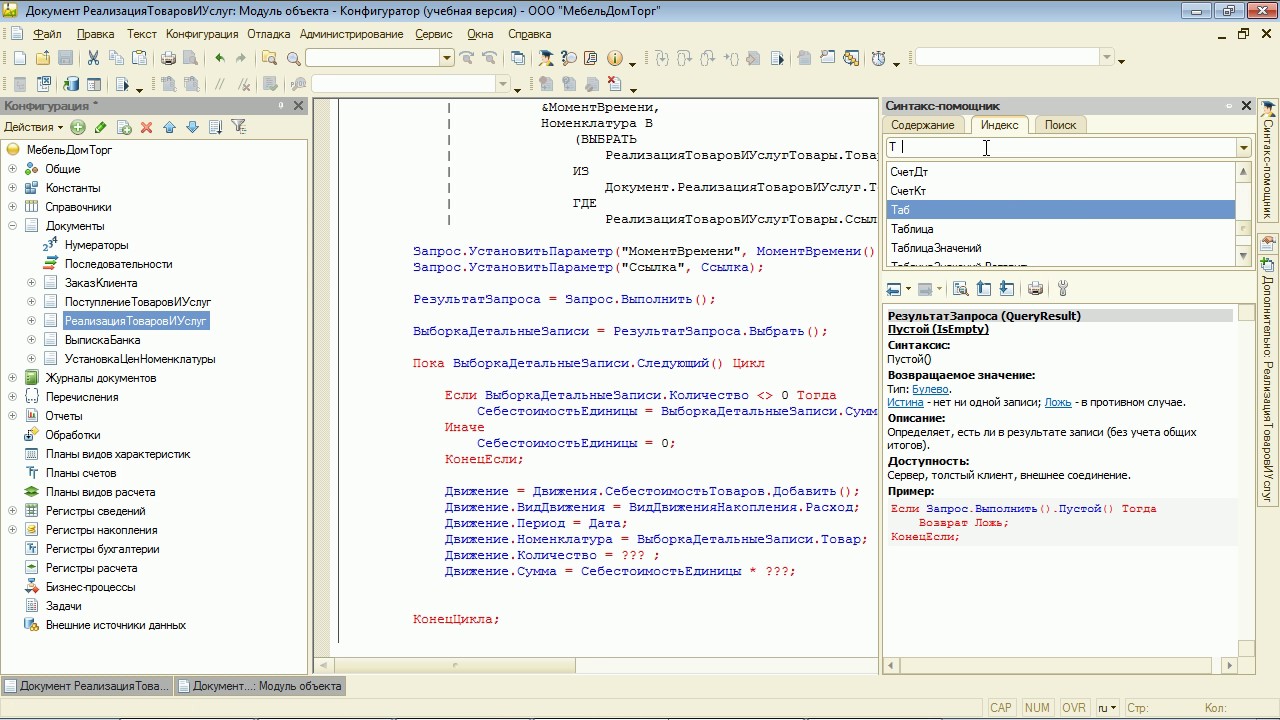
Task: Pin the Конфигурация panel
Action: pos(281,106)
